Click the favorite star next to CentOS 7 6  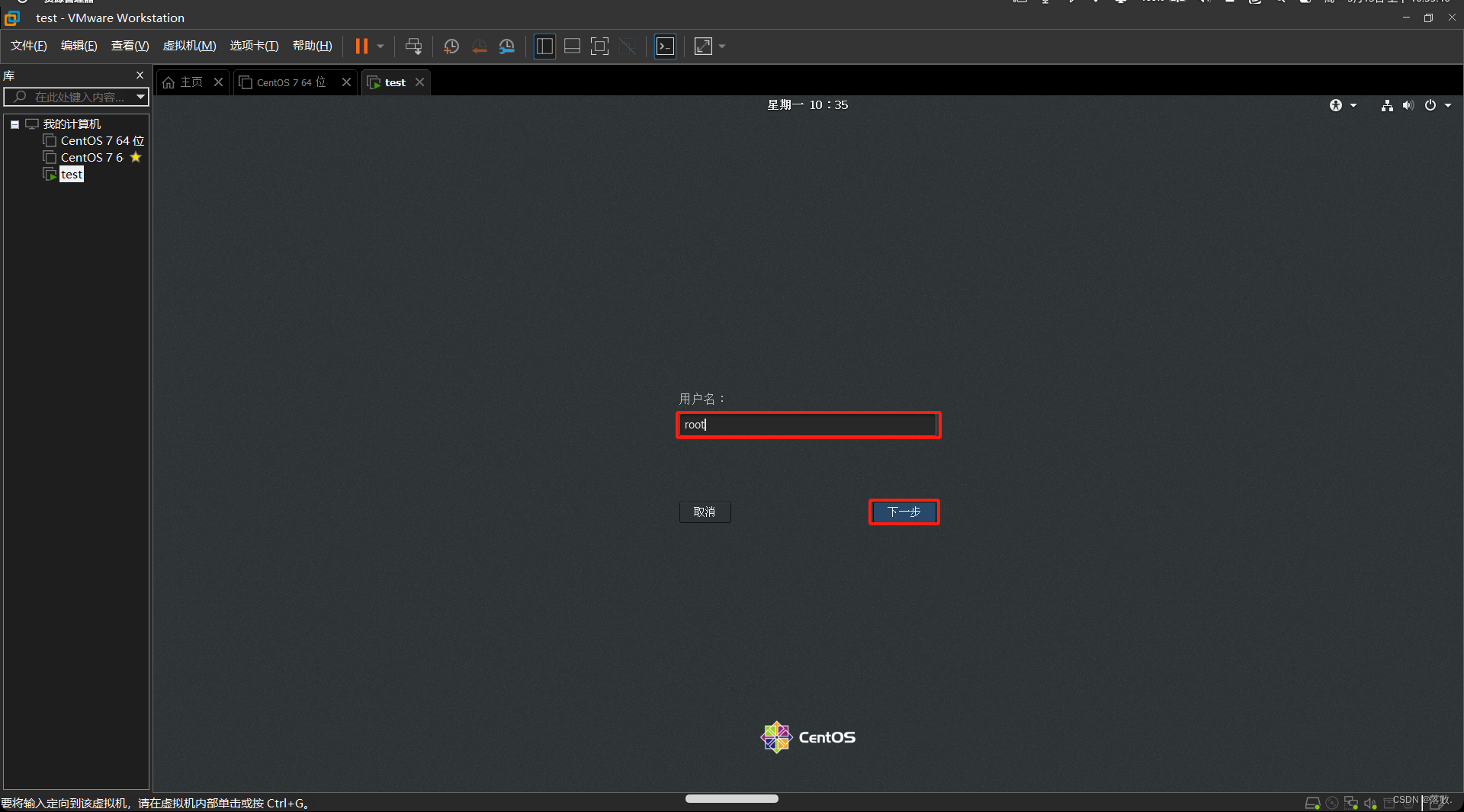[136, 157]
